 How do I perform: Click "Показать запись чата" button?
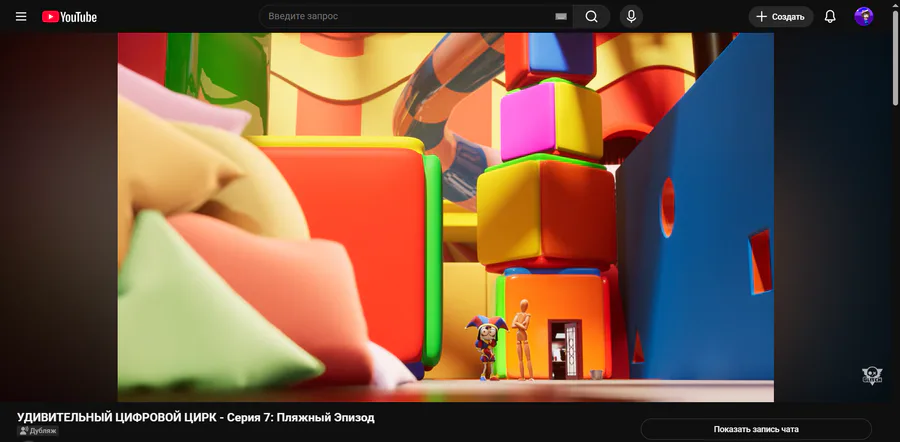coord(756,429)
